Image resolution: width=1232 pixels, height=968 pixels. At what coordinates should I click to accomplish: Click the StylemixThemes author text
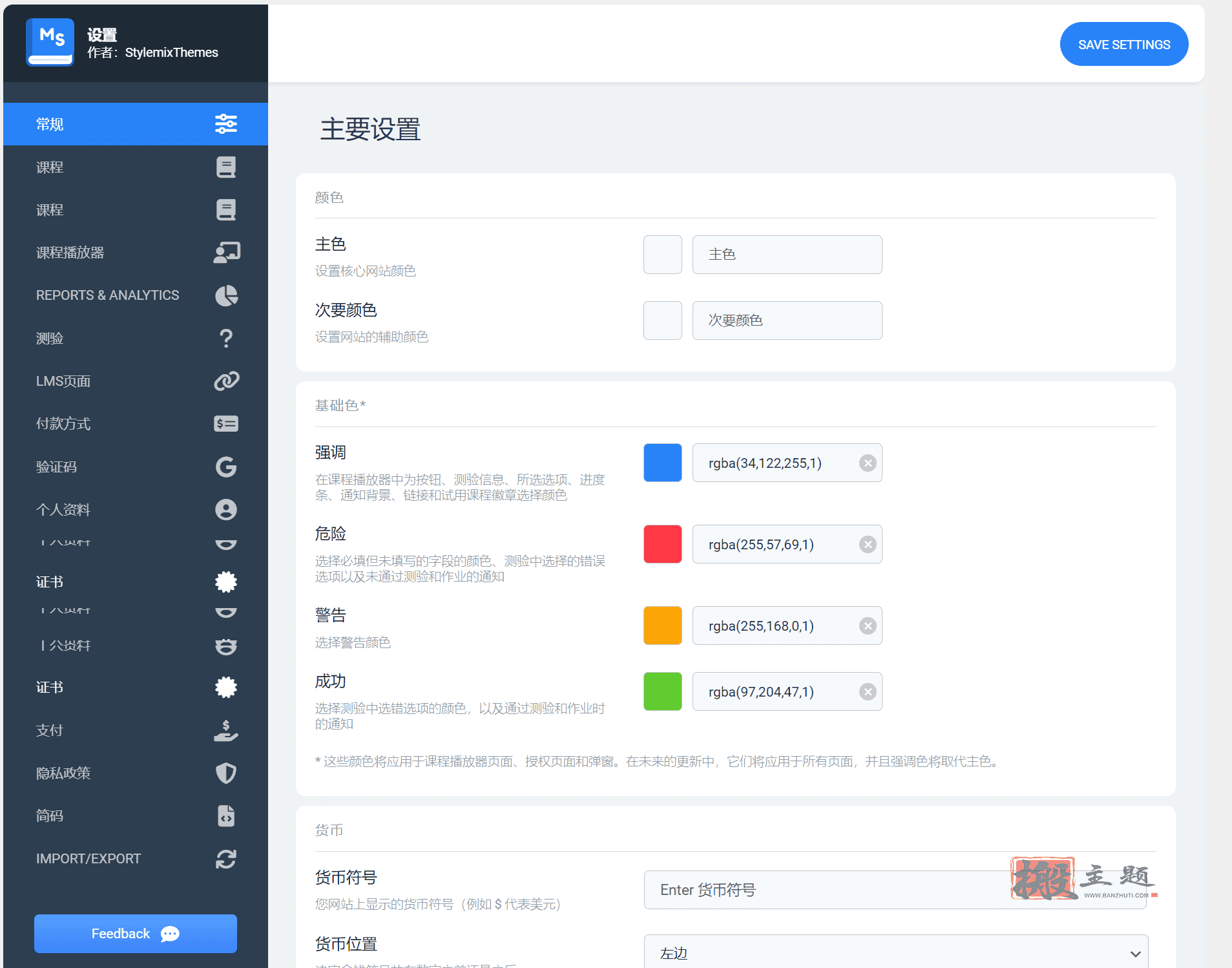pos(171,52)
